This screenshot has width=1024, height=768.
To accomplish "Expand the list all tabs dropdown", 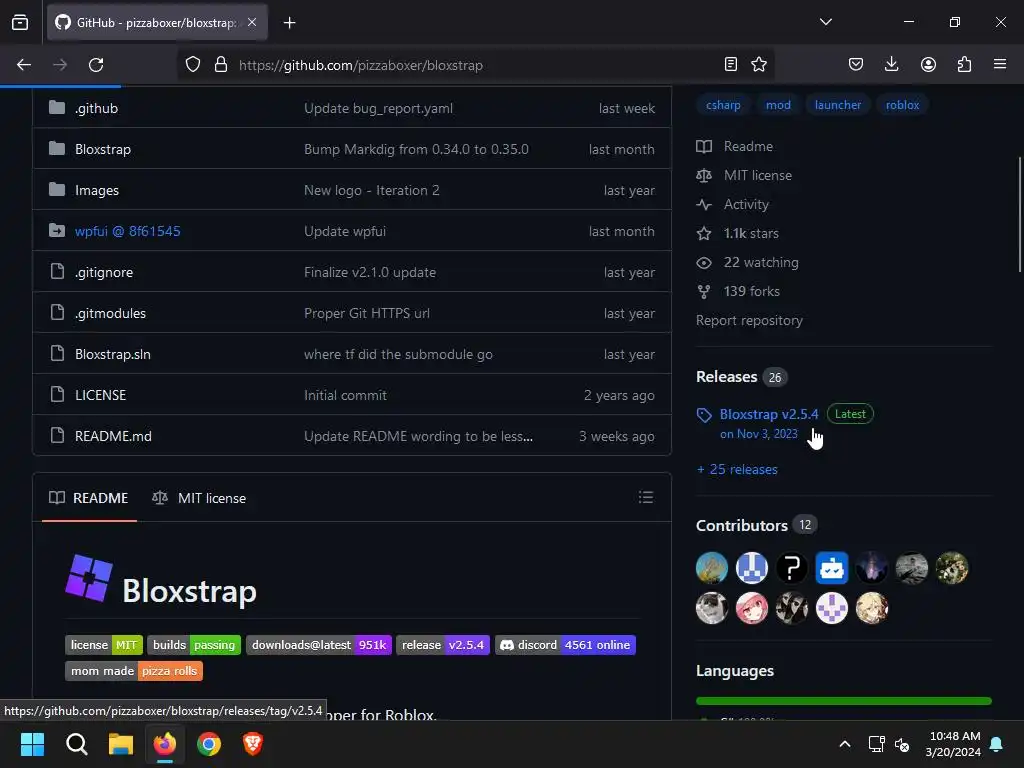I will point(825,22).
